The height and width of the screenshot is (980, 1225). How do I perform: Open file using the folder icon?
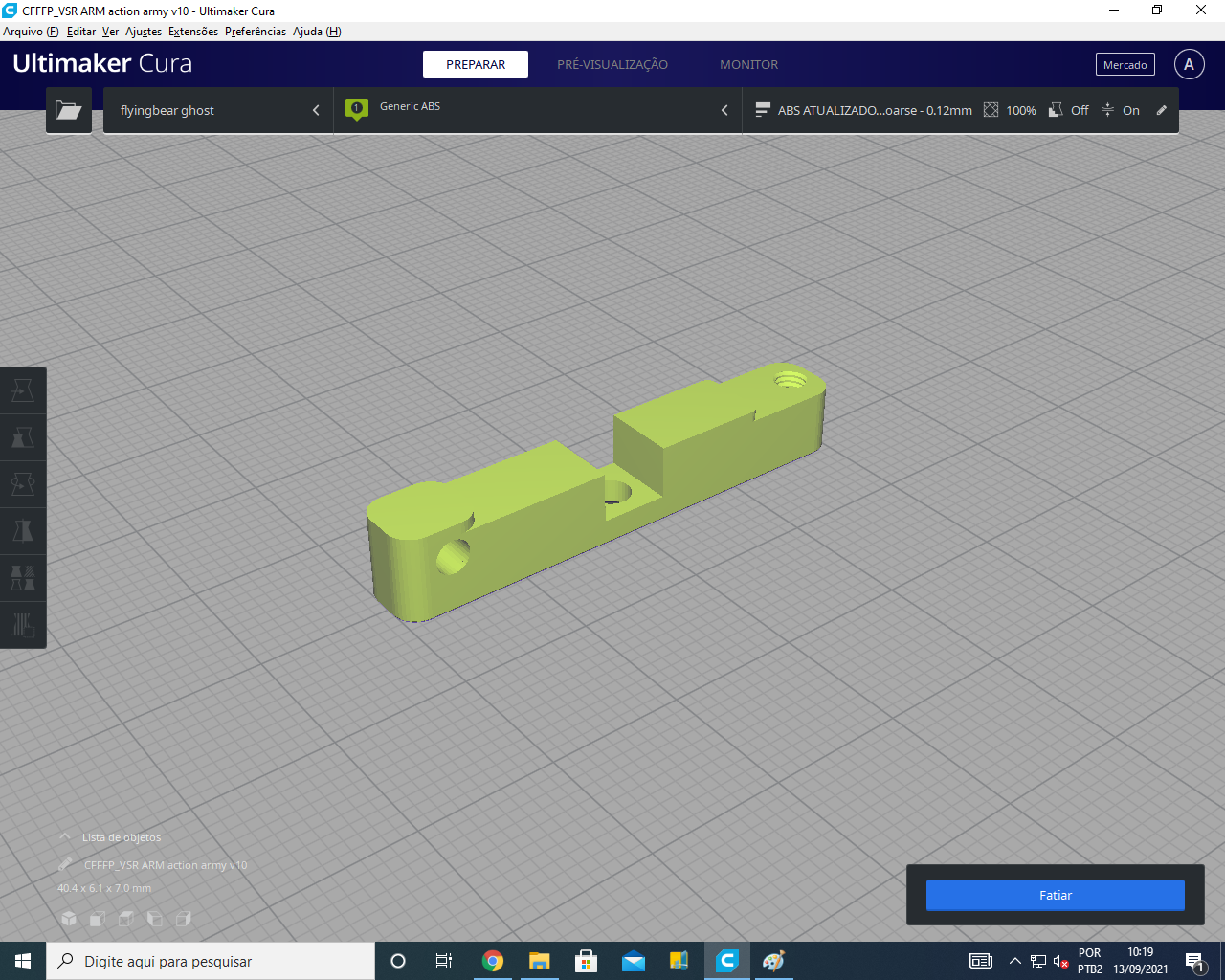[x=69, y=110]
